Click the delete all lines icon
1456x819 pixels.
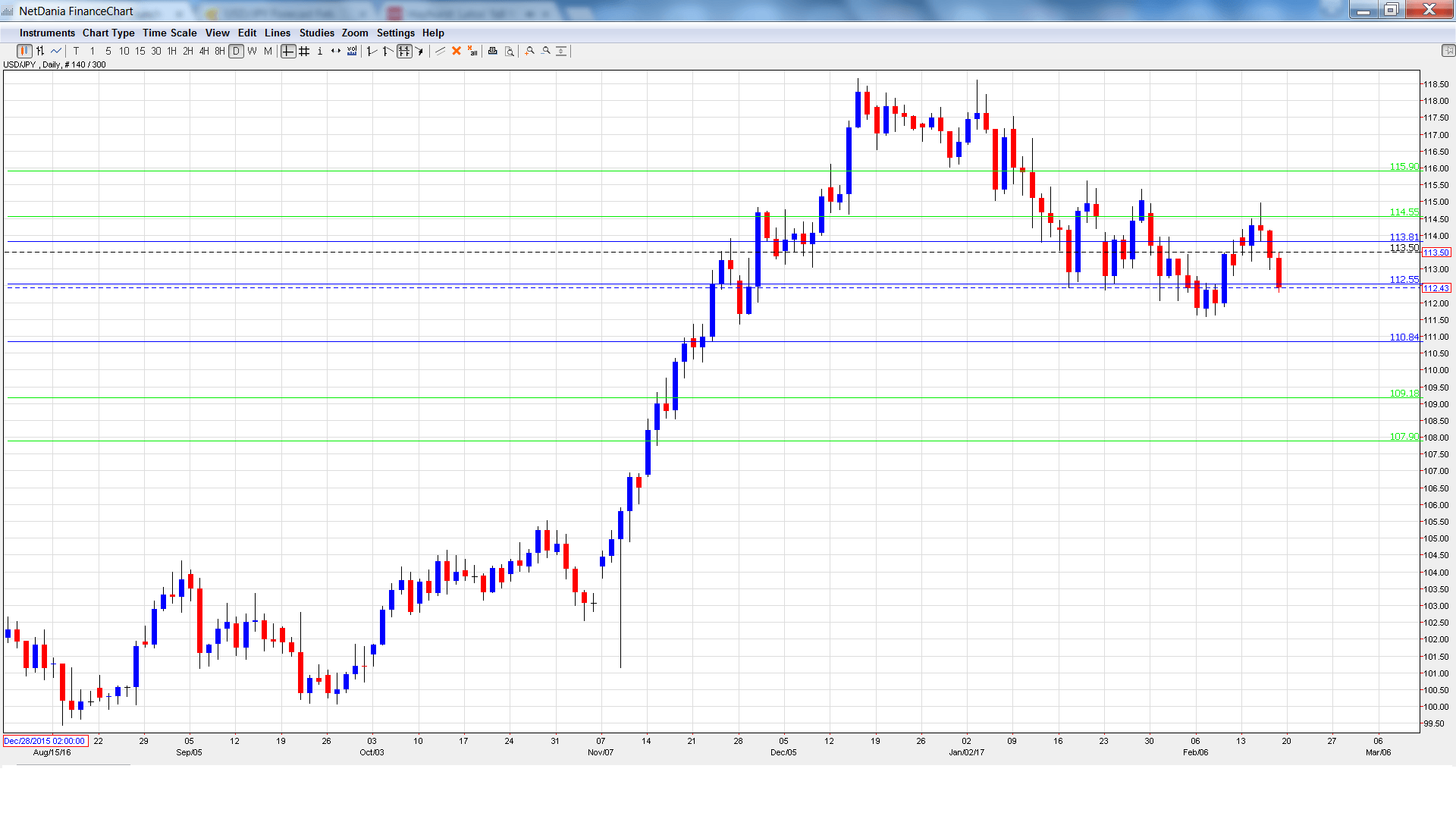tap(472, 51)
